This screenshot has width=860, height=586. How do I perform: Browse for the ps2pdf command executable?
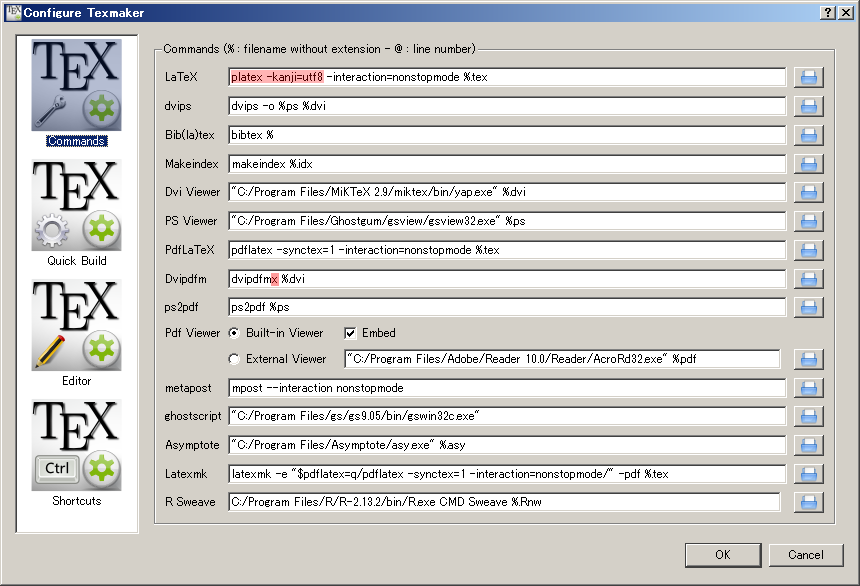[x=808, y=307]
